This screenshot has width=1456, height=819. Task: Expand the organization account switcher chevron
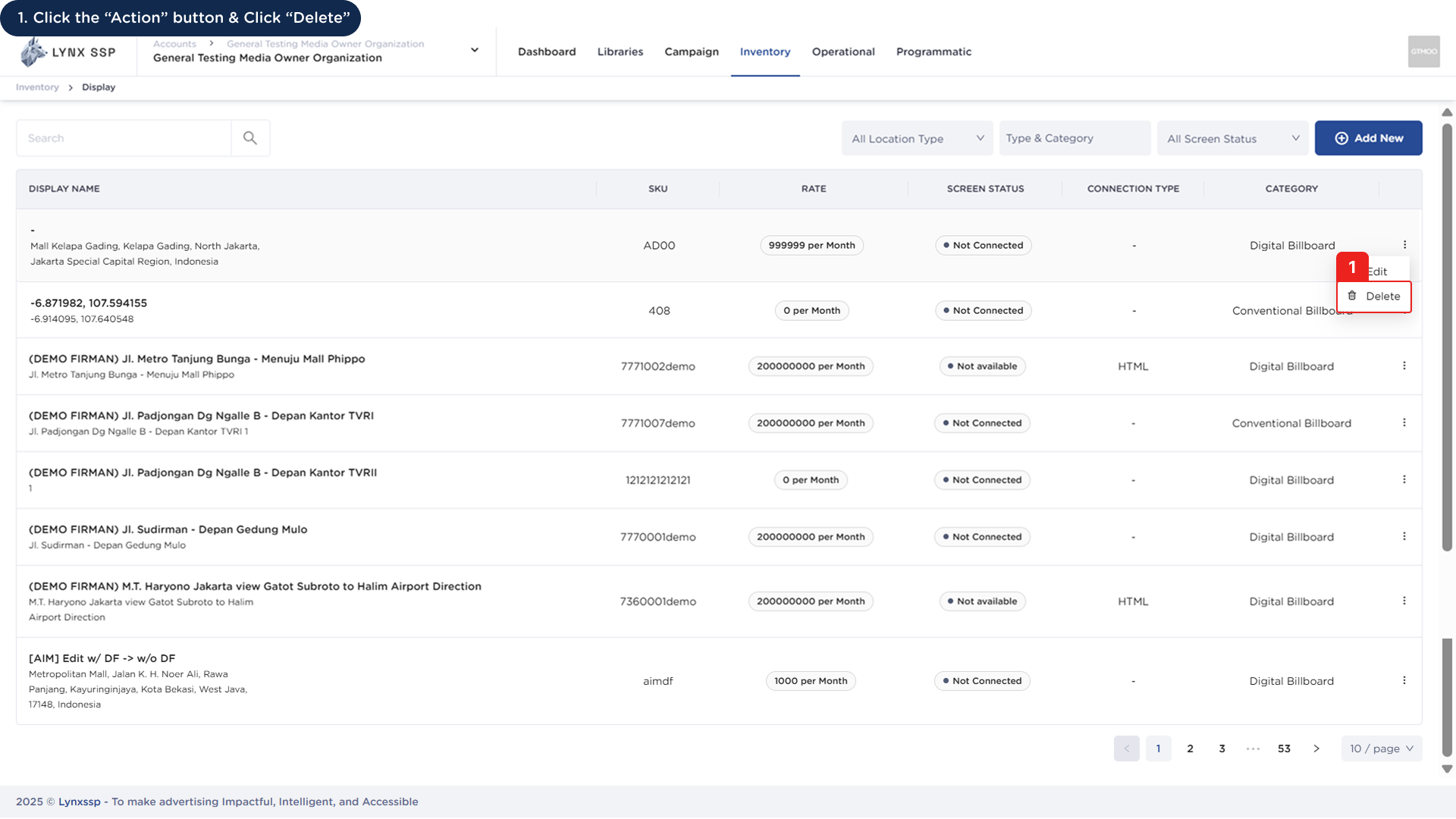point(475,50)
